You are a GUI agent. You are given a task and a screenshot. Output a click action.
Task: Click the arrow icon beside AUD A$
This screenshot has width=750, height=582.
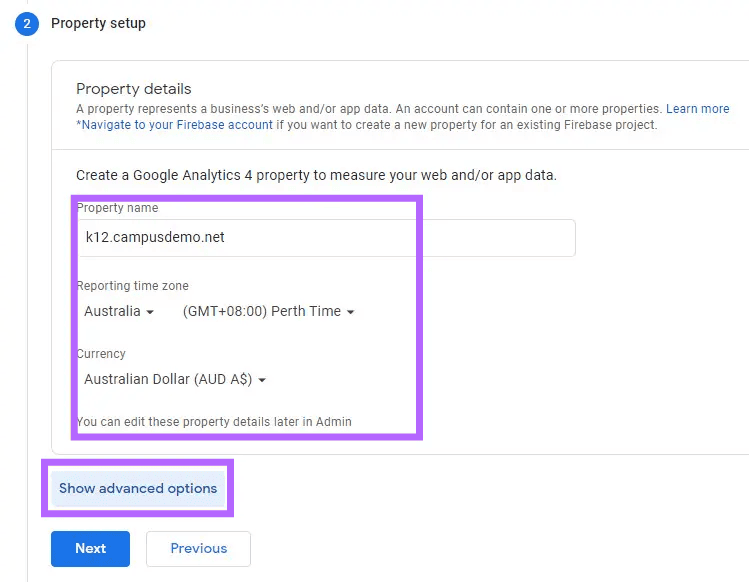point(262,380)
